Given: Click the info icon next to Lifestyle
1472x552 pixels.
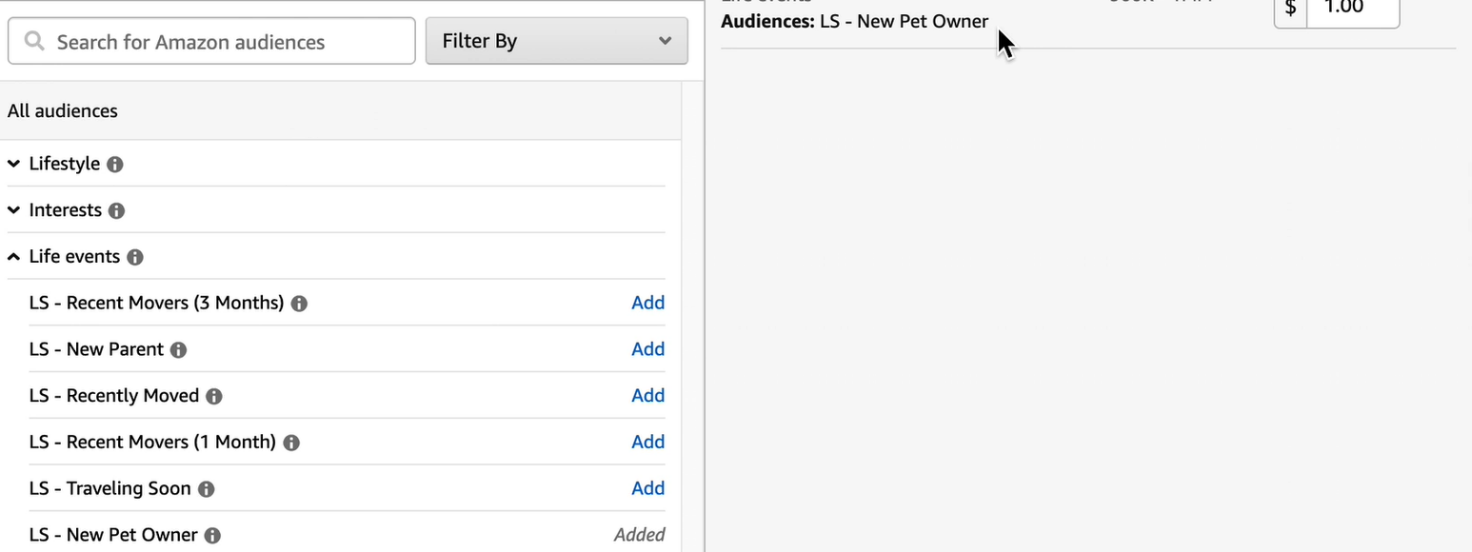Looking at the screenshot, I should [115, 164].
